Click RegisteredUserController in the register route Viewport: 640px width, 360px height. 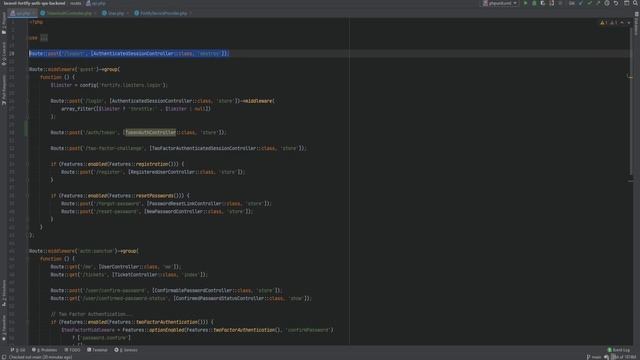(163, 172)
